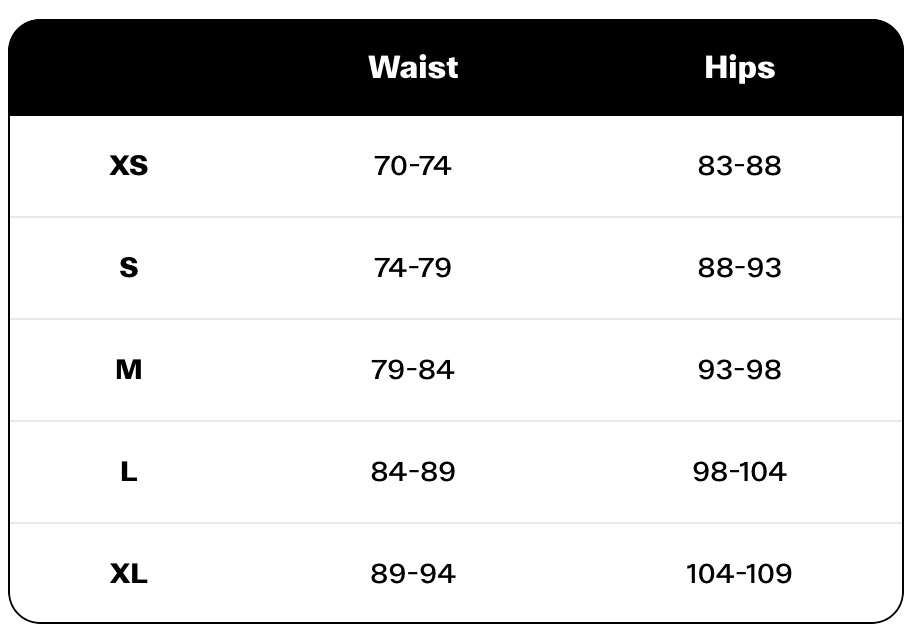Click the XL waist value 89-94
The height and width of the screenshot is (640, 918).
[x=413, y=574]
